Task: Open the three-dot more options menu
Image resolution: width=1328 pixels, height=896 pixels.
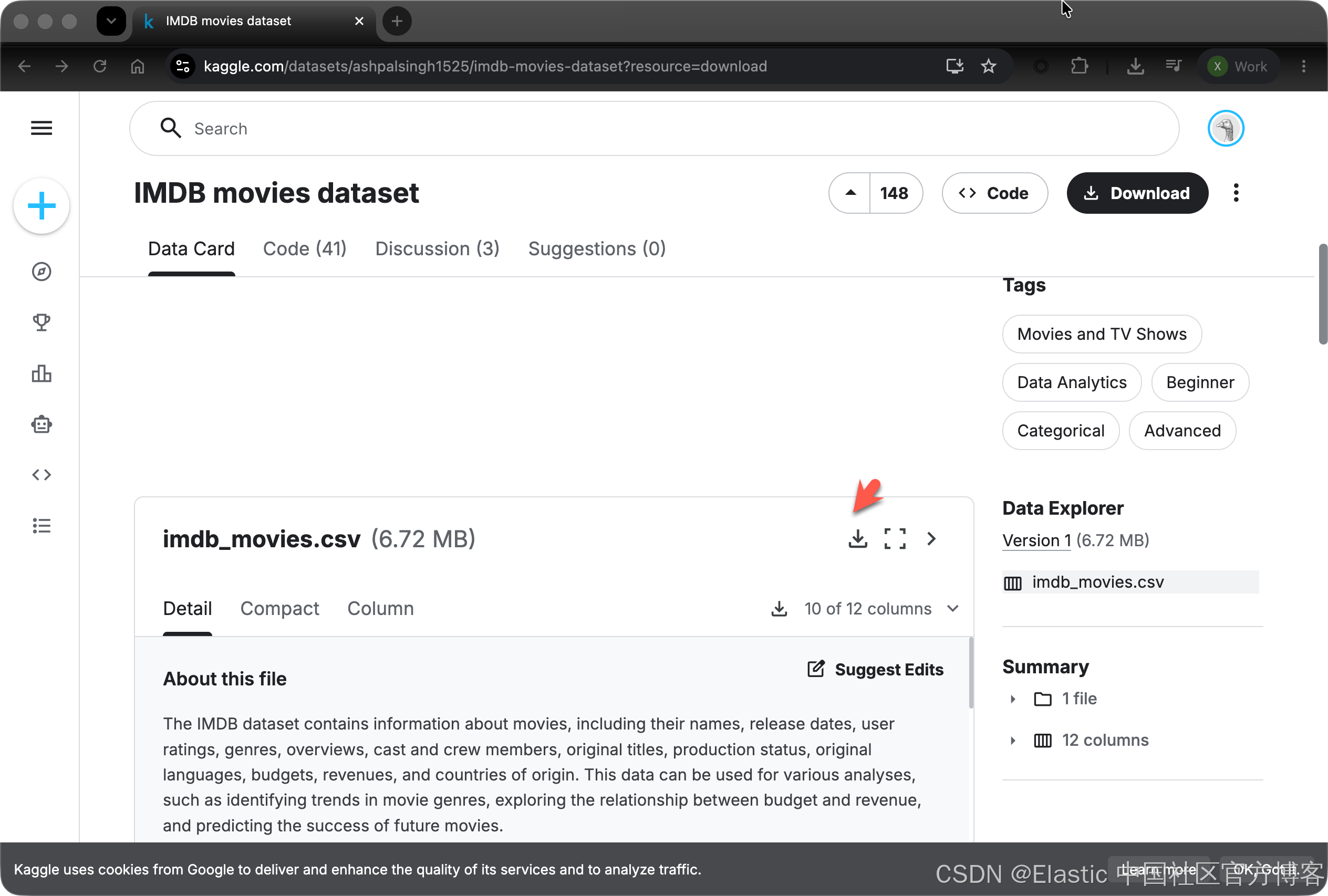Action: [1236, 193]
